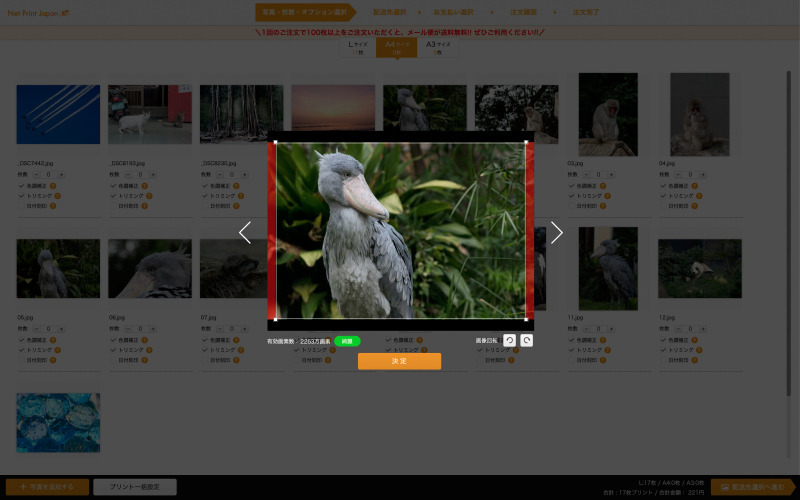This screenshot has width=800, height=500.
Task: Open 配送先選択 step in header
Action: pos(390,12)
